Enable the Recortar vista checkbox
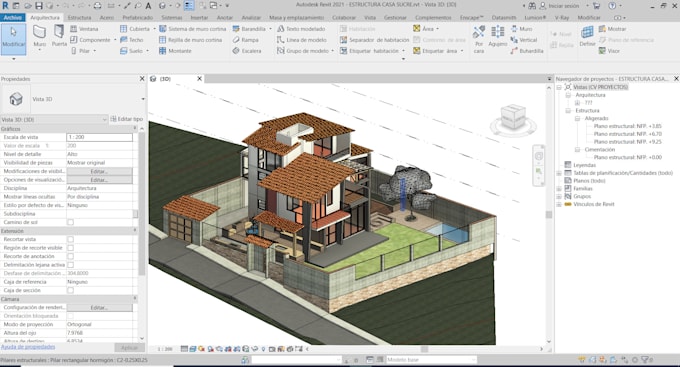The height and width of the screenshot is (367, 680). click(70, 239)
